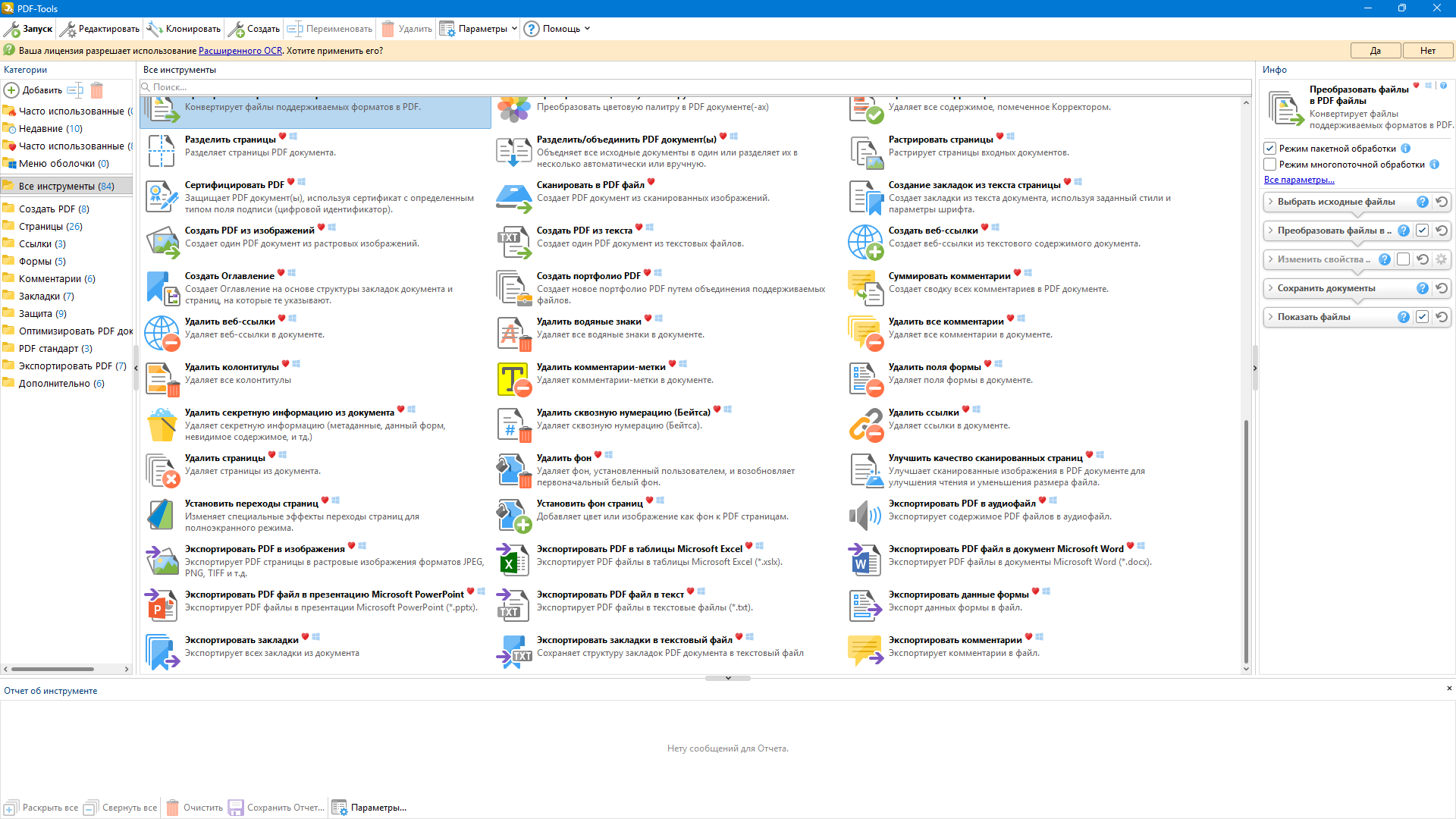Uncheck Режим пакетной обработки checkbox
The image size is (1456, 819).
click(x=1270, y=148)
